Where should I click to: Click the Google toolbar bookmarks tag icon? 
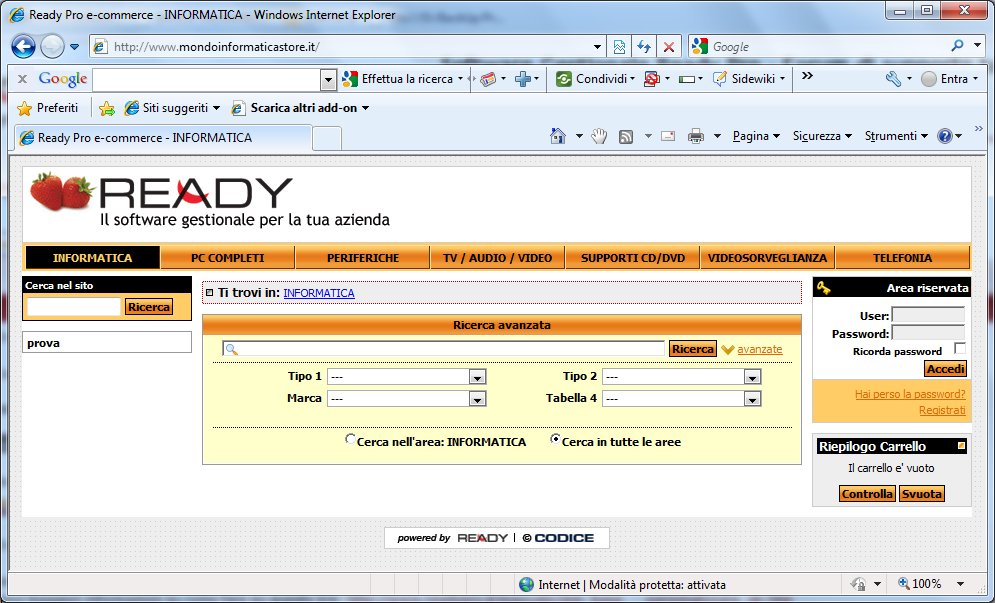tap(487, 79)
